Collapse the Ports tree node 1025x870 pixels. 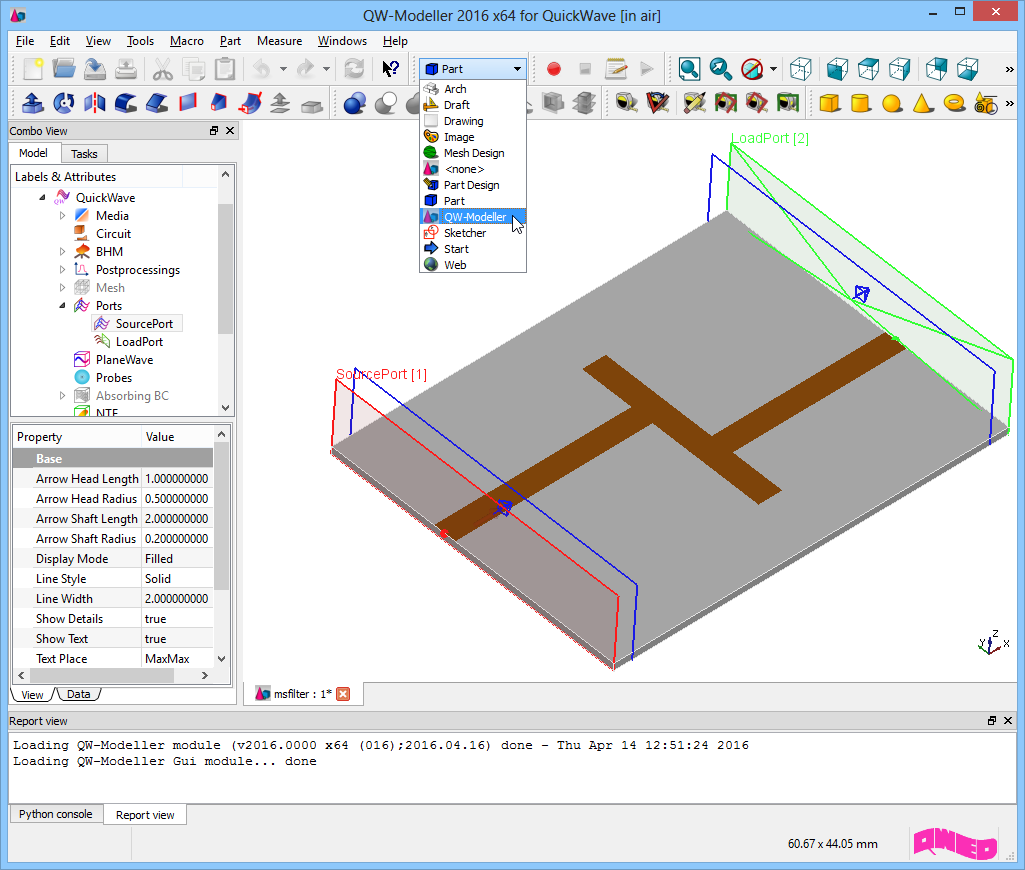(x=62, y=306)
